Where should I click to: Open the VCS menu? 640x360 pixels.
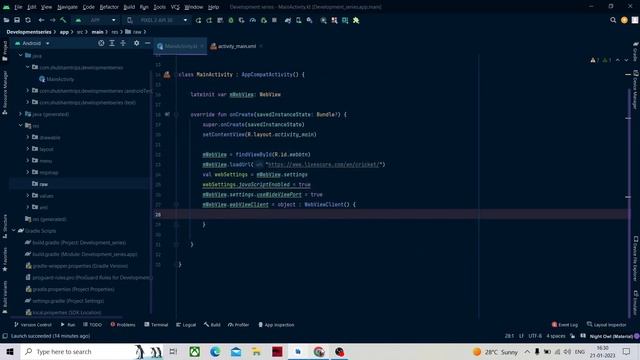point(175,7)
